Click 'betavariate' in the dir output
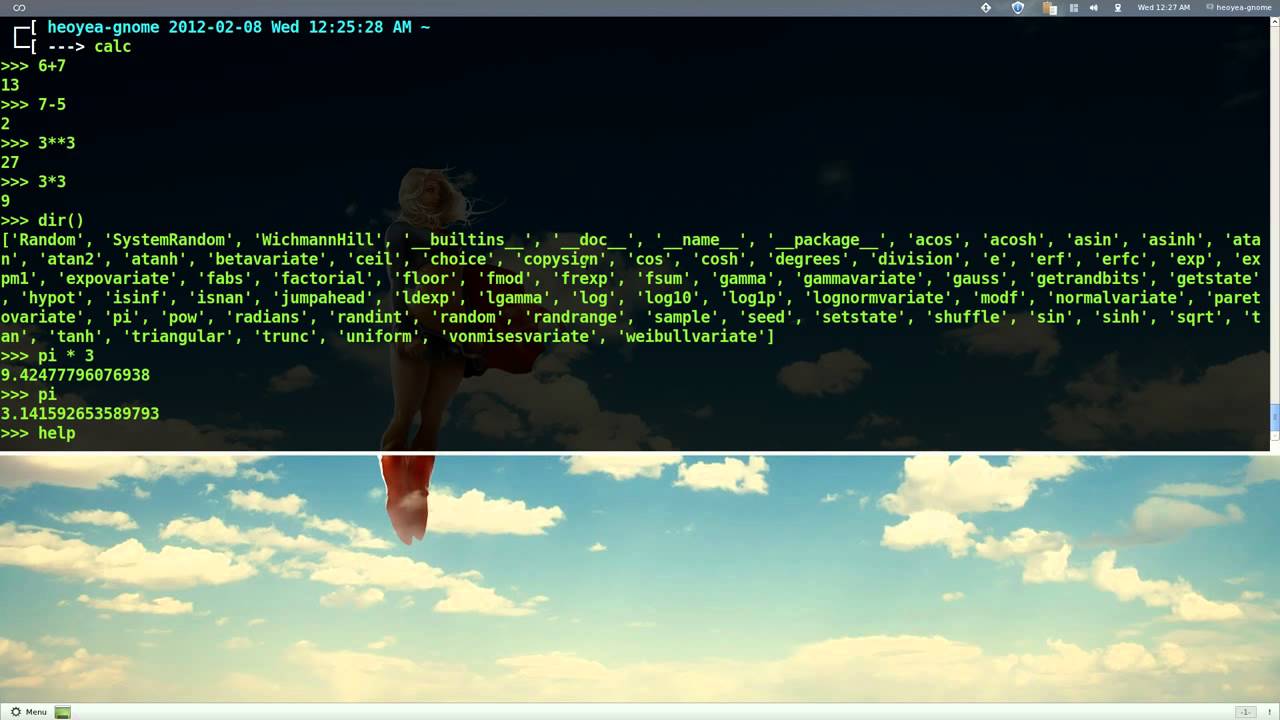Image resolution: width=1280 pixels, height=720 pixels. pyautogui.click(x=268, y=259)
